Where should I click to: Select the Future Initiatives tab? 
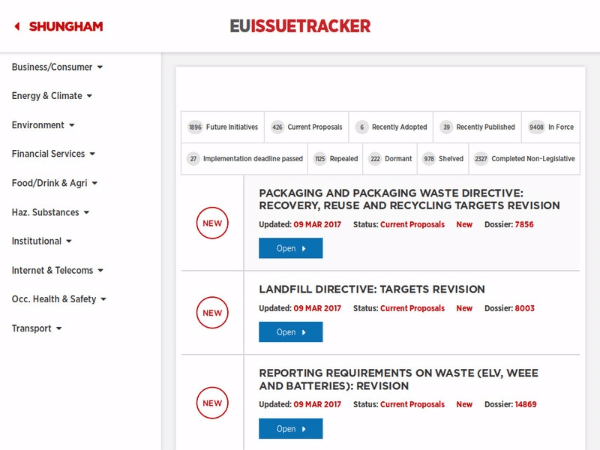pos(223,127)
